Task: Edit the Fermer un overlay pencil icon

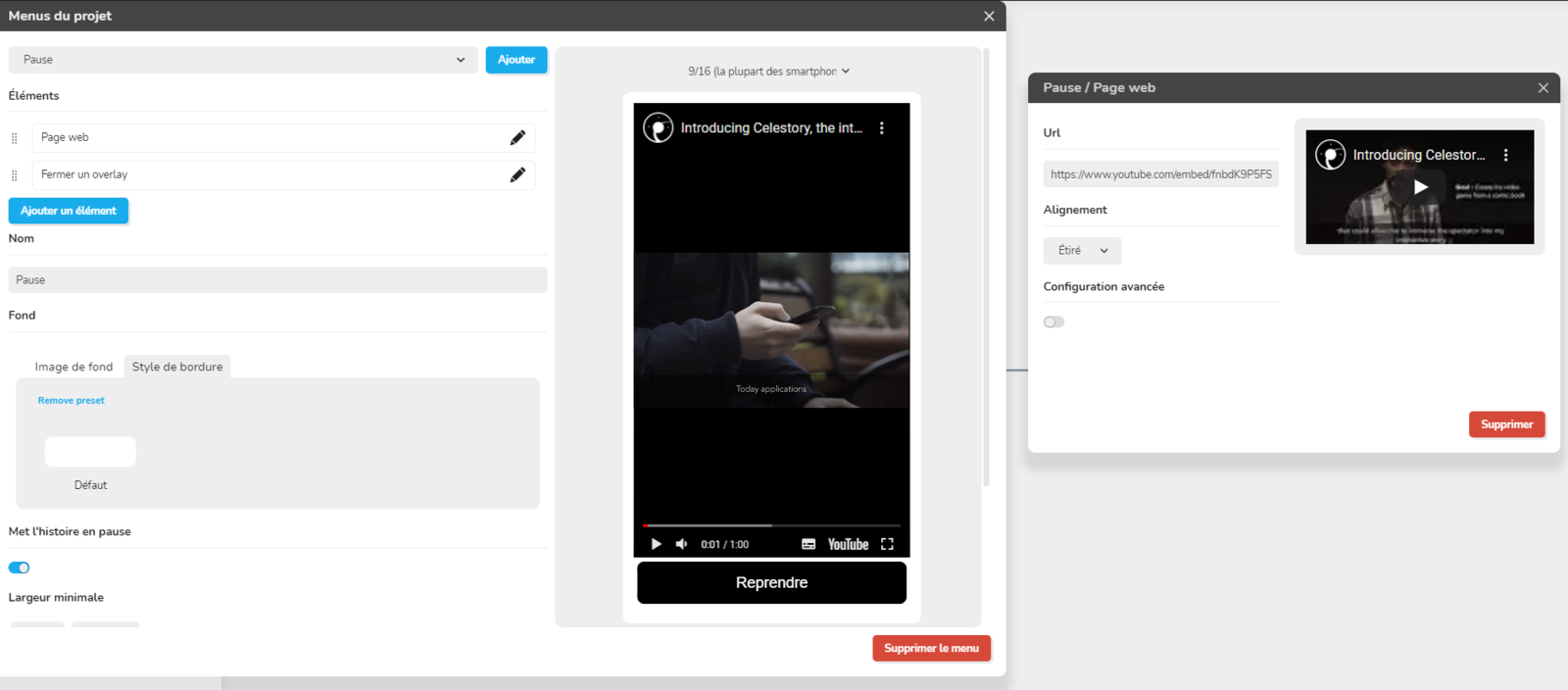Action: pyautogui.click(x=517, y=175)
